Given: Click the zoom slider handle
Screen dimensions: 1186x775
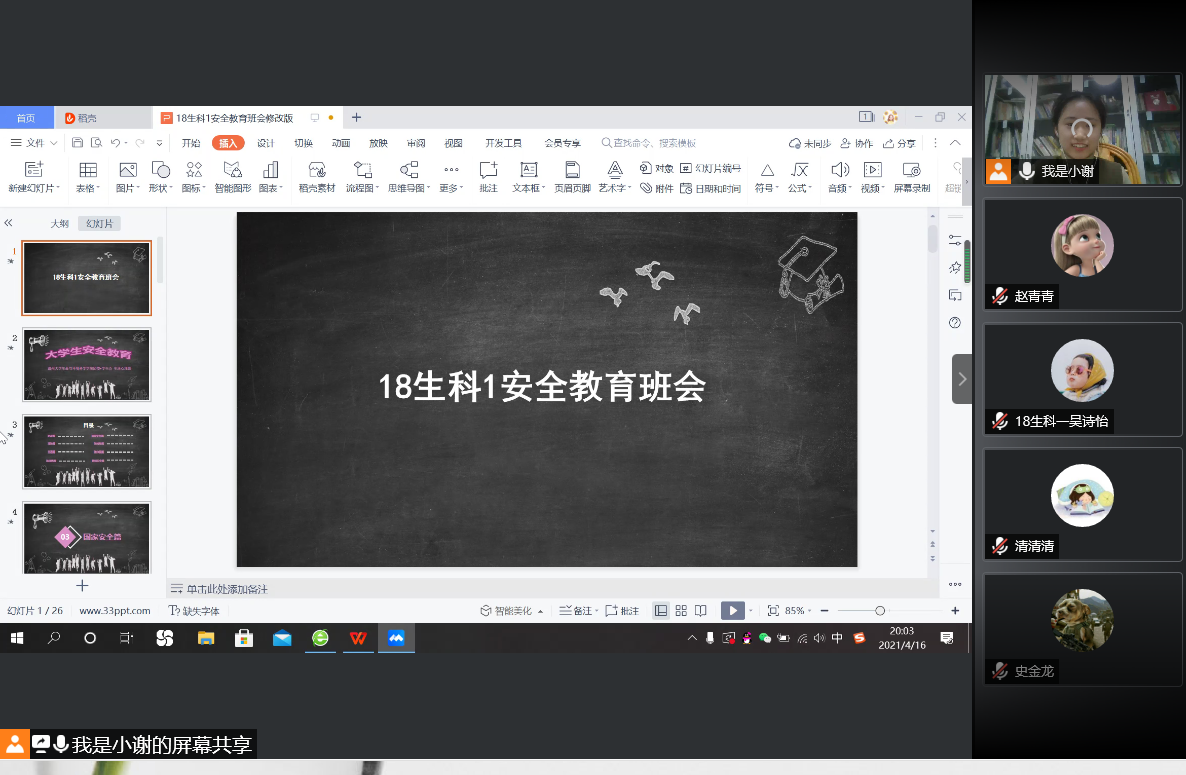Looking at the screenshot, I should click(880, 610).
